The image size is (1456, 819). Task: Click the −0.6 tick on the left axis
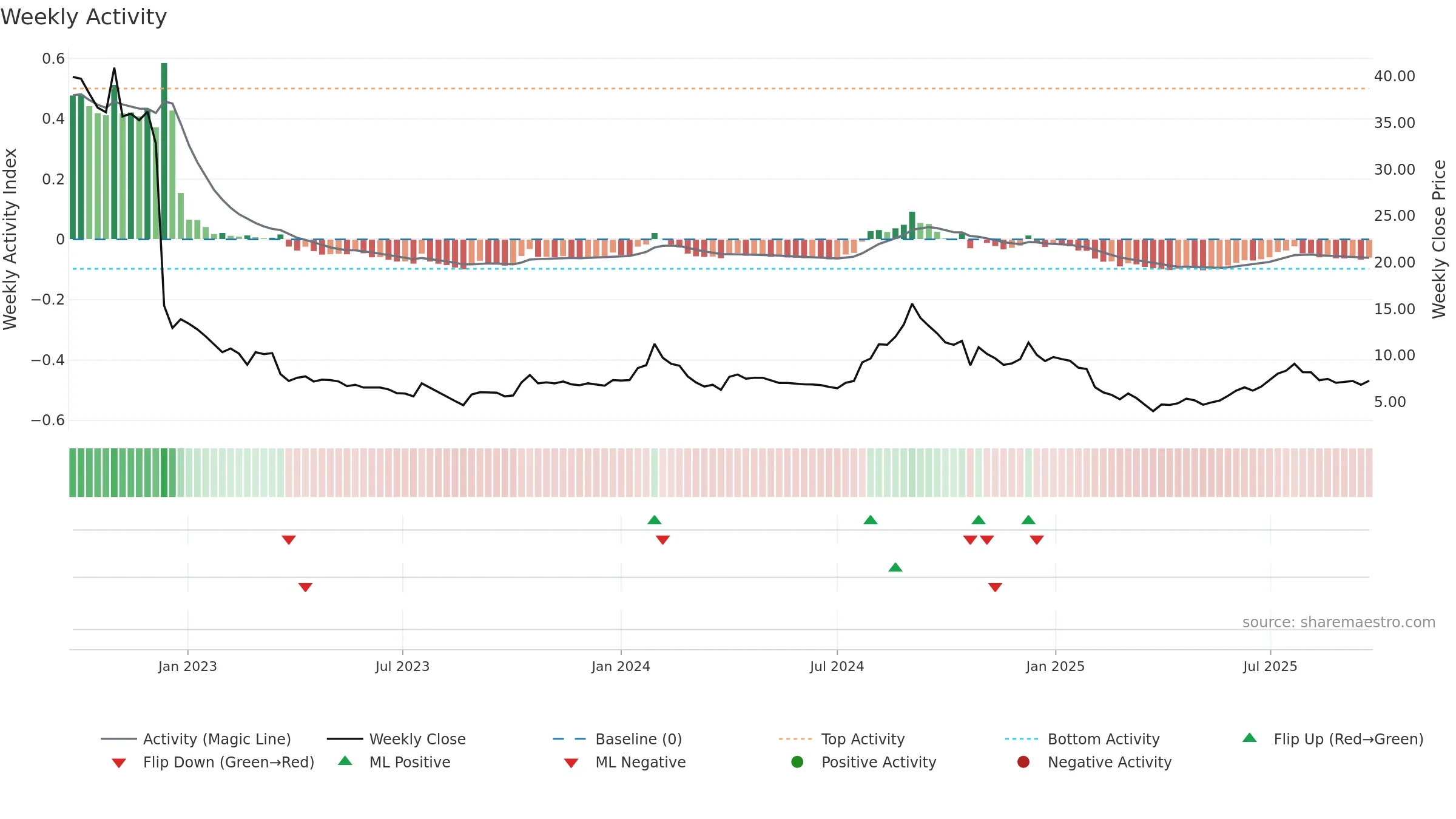[x=48, y=420]
